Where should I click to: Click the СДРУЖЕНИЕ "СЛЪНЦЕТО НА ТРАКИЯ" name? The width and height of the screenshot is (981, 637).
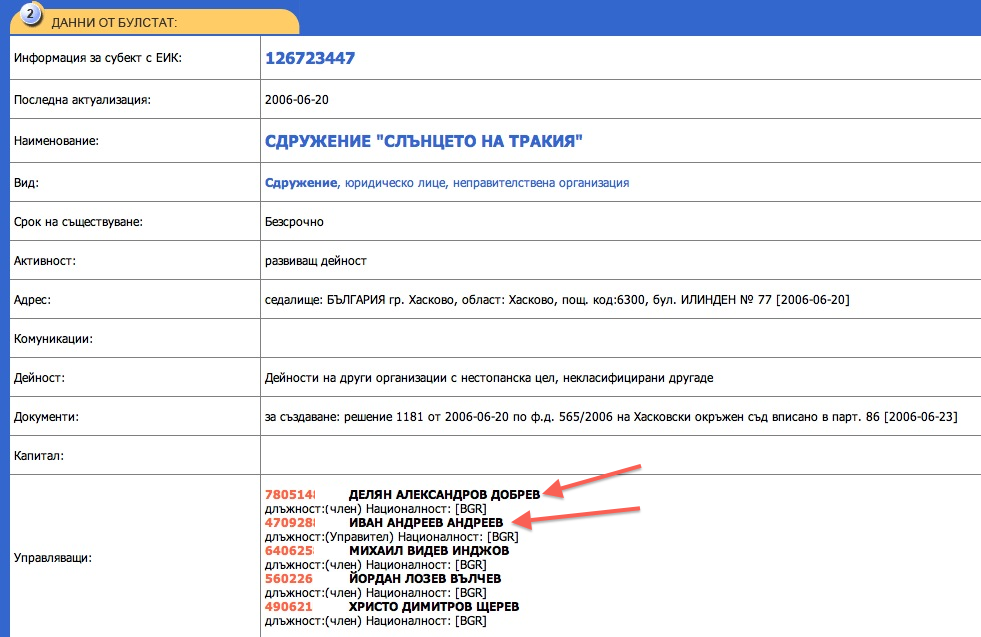tap(424, 142)
